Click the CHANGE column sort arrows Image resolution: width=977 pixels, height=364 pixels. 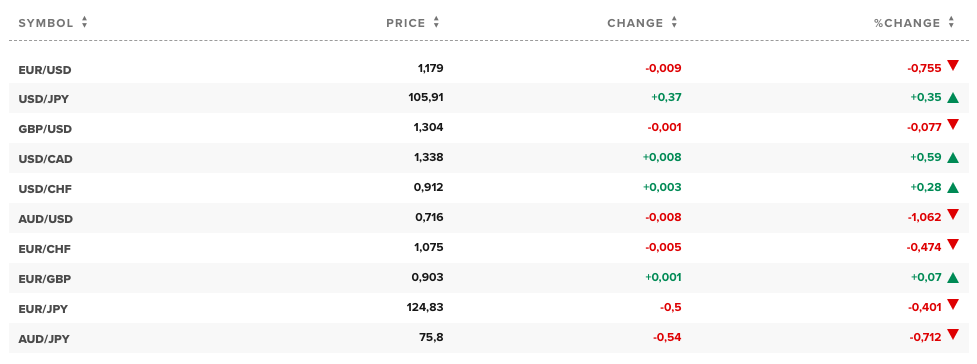674,22
